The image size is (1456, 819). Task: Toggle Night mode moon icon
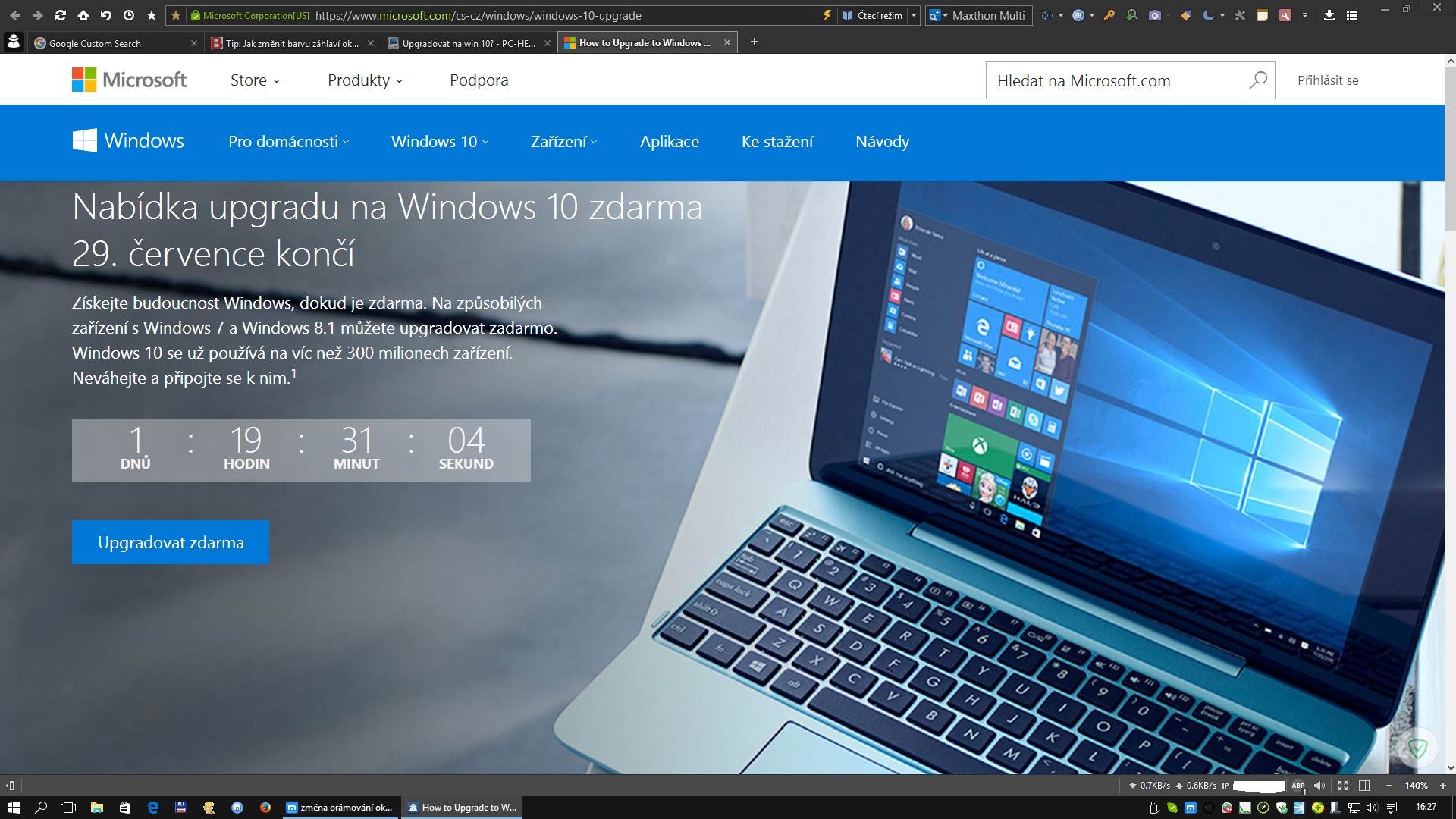[1208, 15]
